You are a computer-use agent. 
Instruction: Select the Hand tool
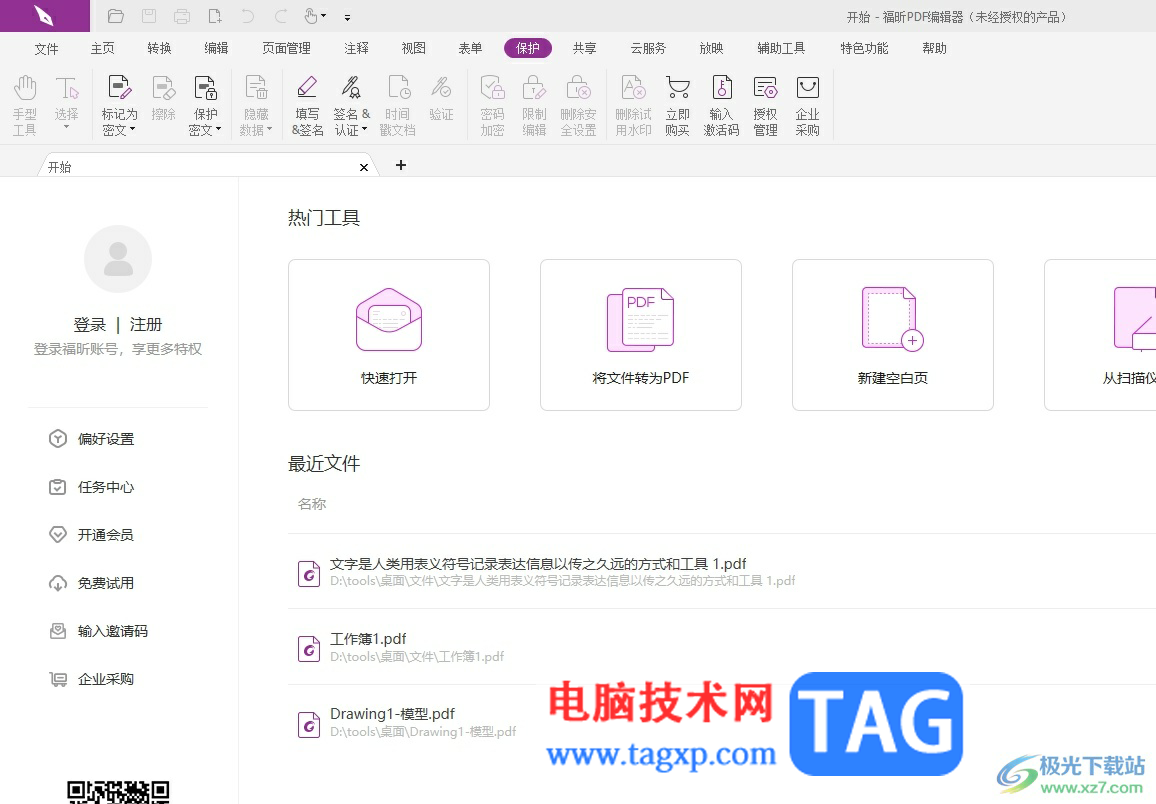tap(25, 105)
